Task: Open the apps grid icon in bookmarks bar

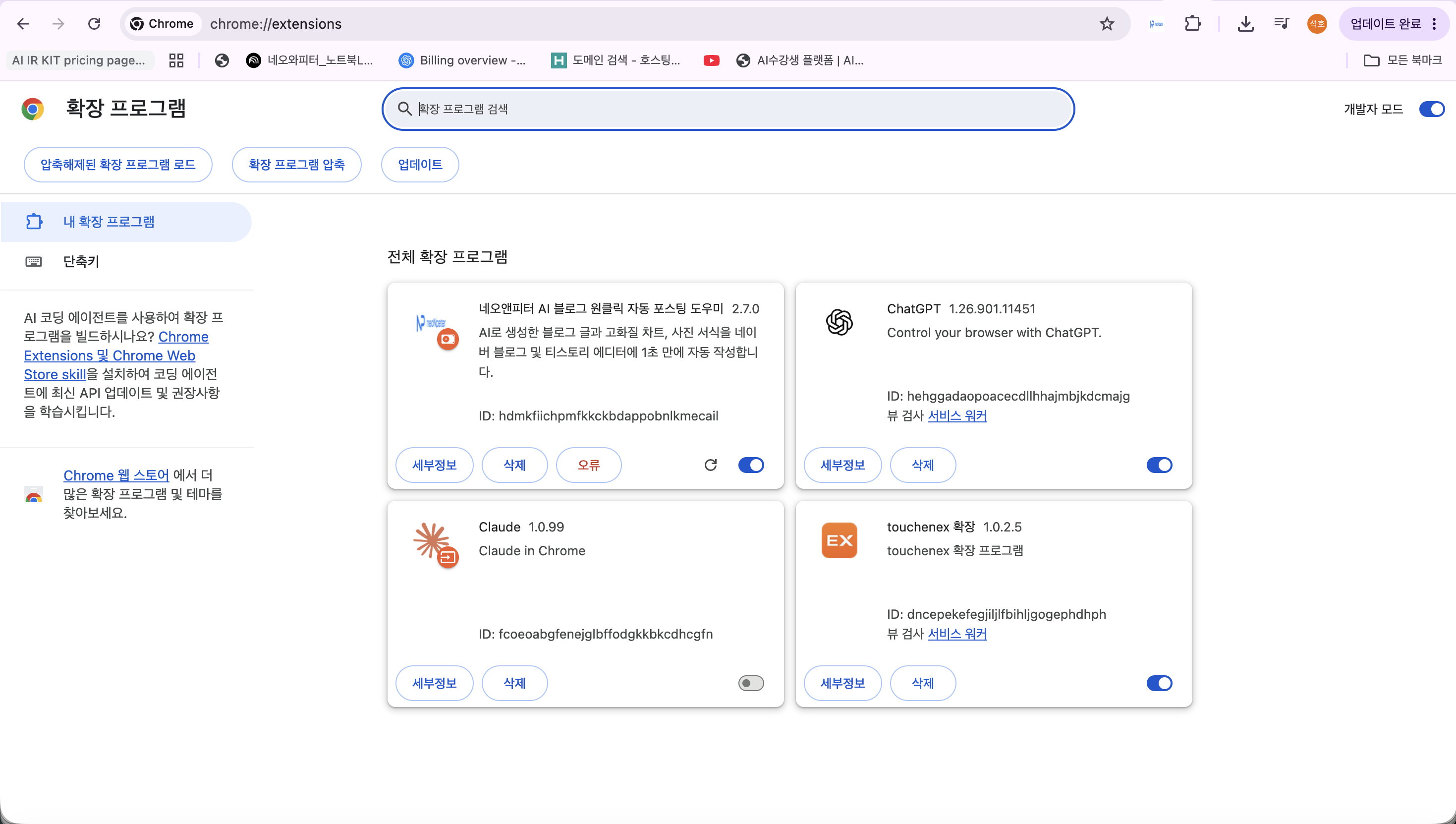Action: [176, 60]
